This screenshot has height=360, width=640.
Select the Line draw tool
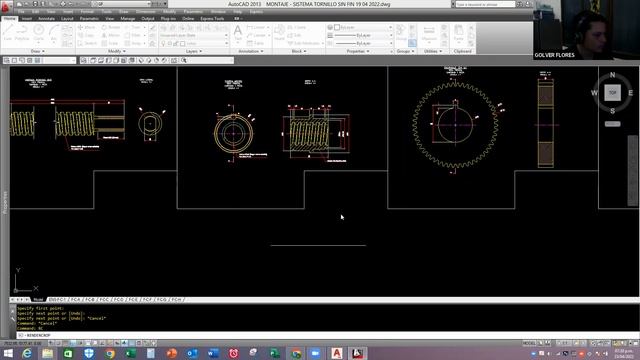pos(8,32)
